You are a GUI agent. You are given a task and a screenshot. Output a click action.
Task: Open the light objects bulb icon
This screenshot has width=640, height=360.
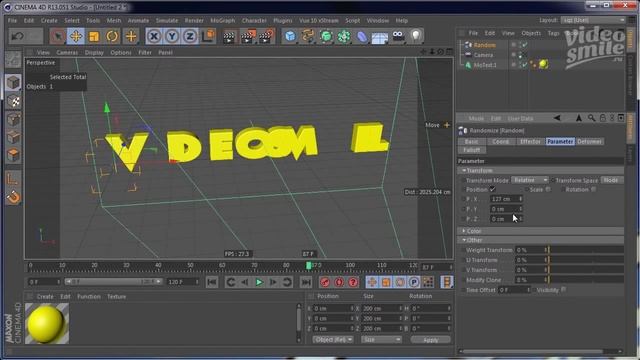[x=416, y=36]
